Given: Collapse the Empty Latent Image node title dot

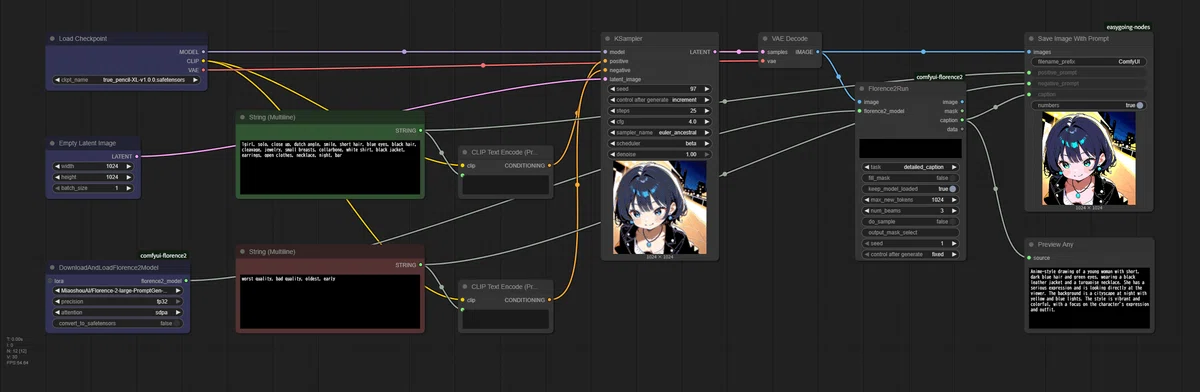Looking at the screenshot, I should click(x=52, y=143).
